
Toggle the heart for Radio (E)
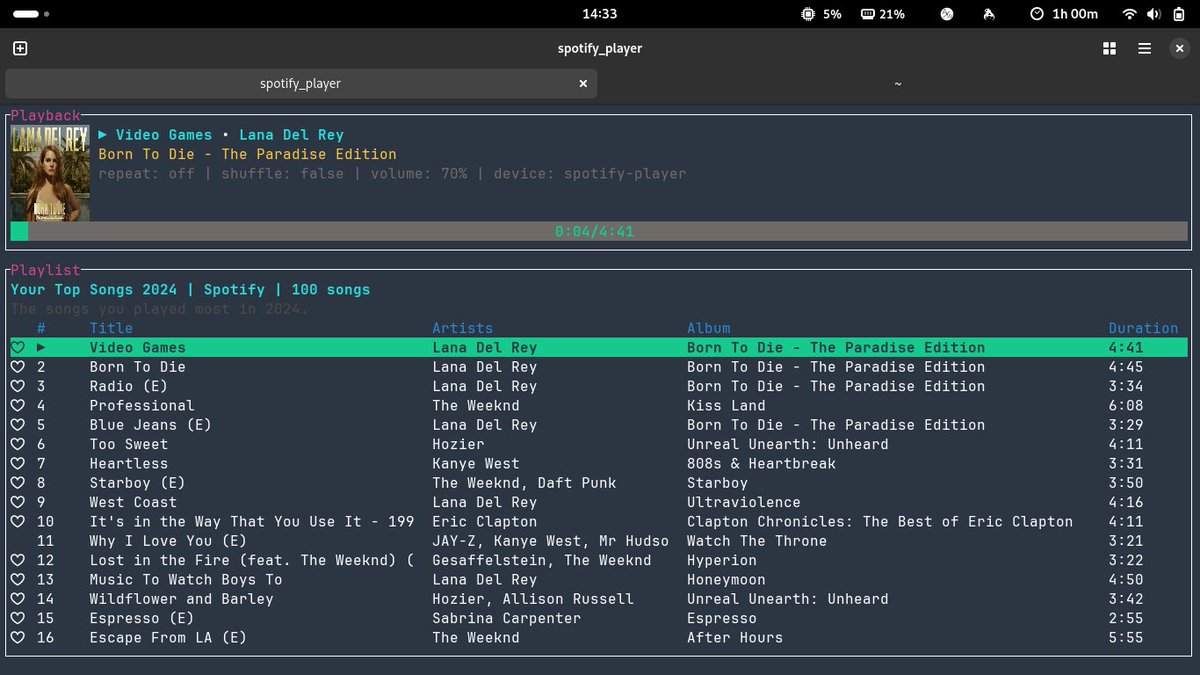(17, 386)
